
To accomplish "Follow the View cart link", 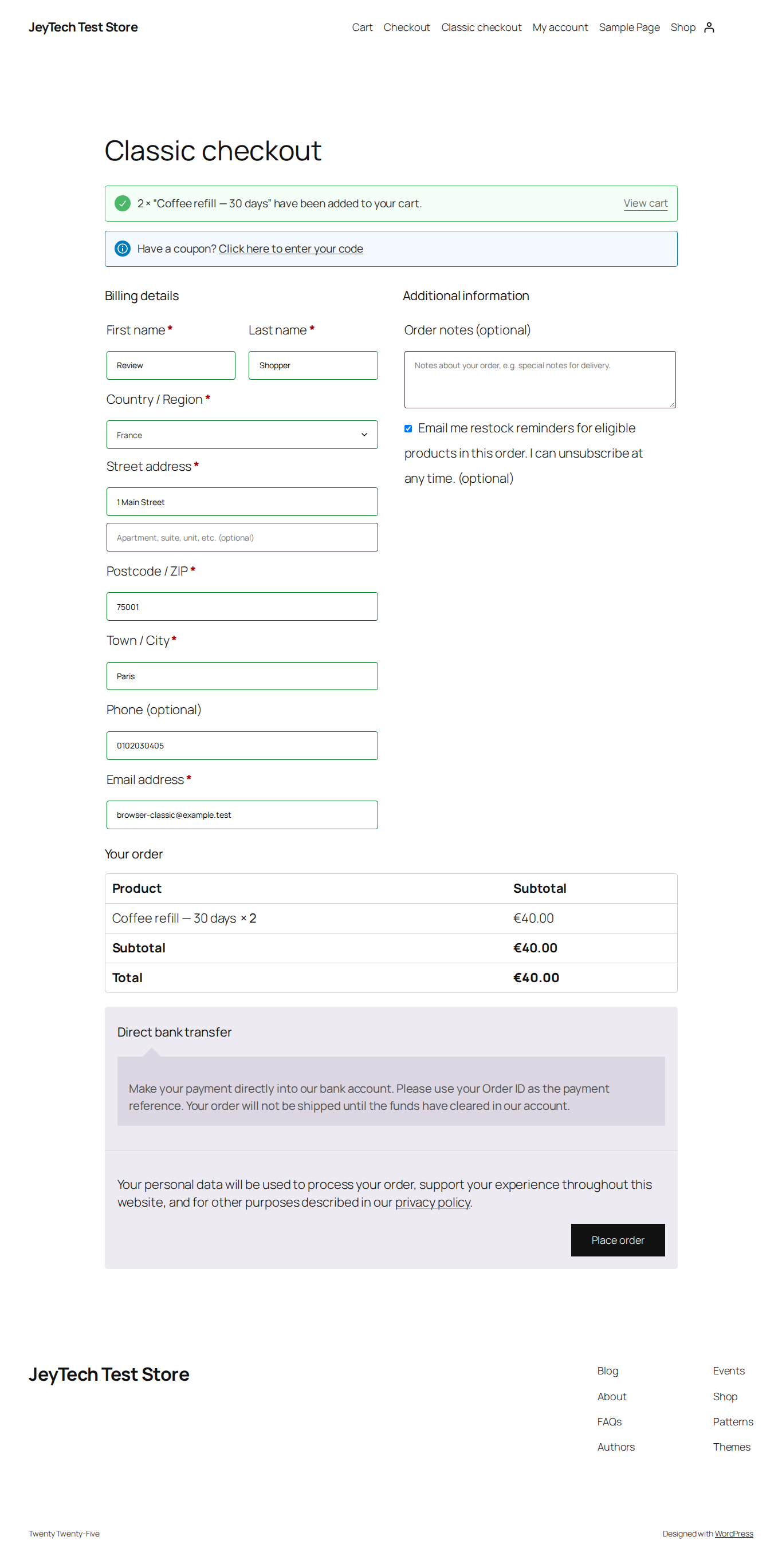I will [x=646, y=203].
